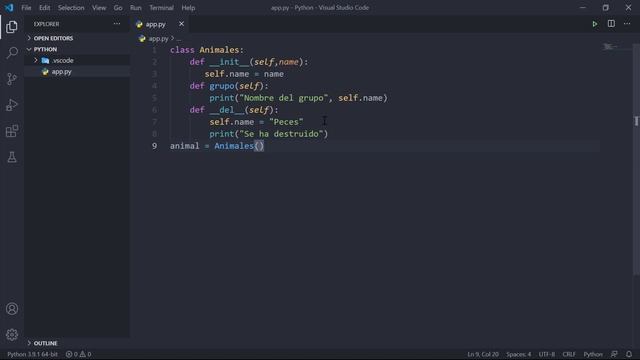
Task: Open the File menu
Action: point(26,8)
